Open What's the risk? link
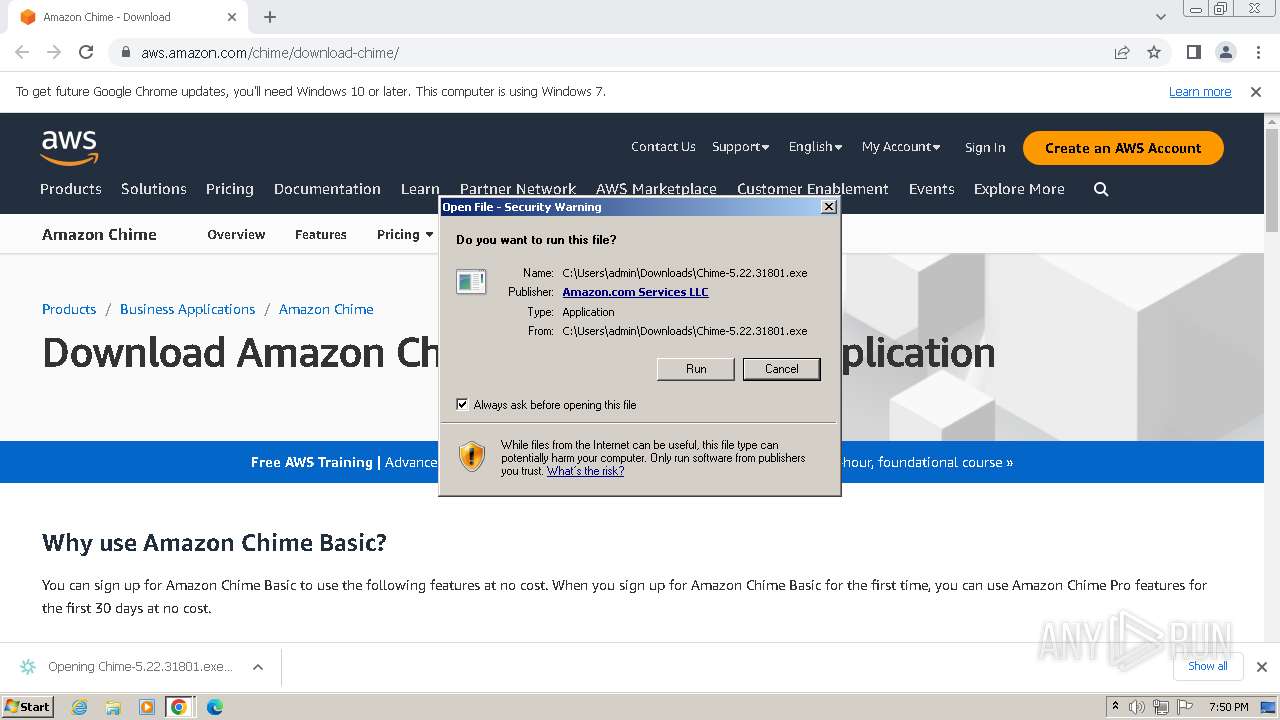Screen dimensions: 1280x720 (x=585, y=471)
